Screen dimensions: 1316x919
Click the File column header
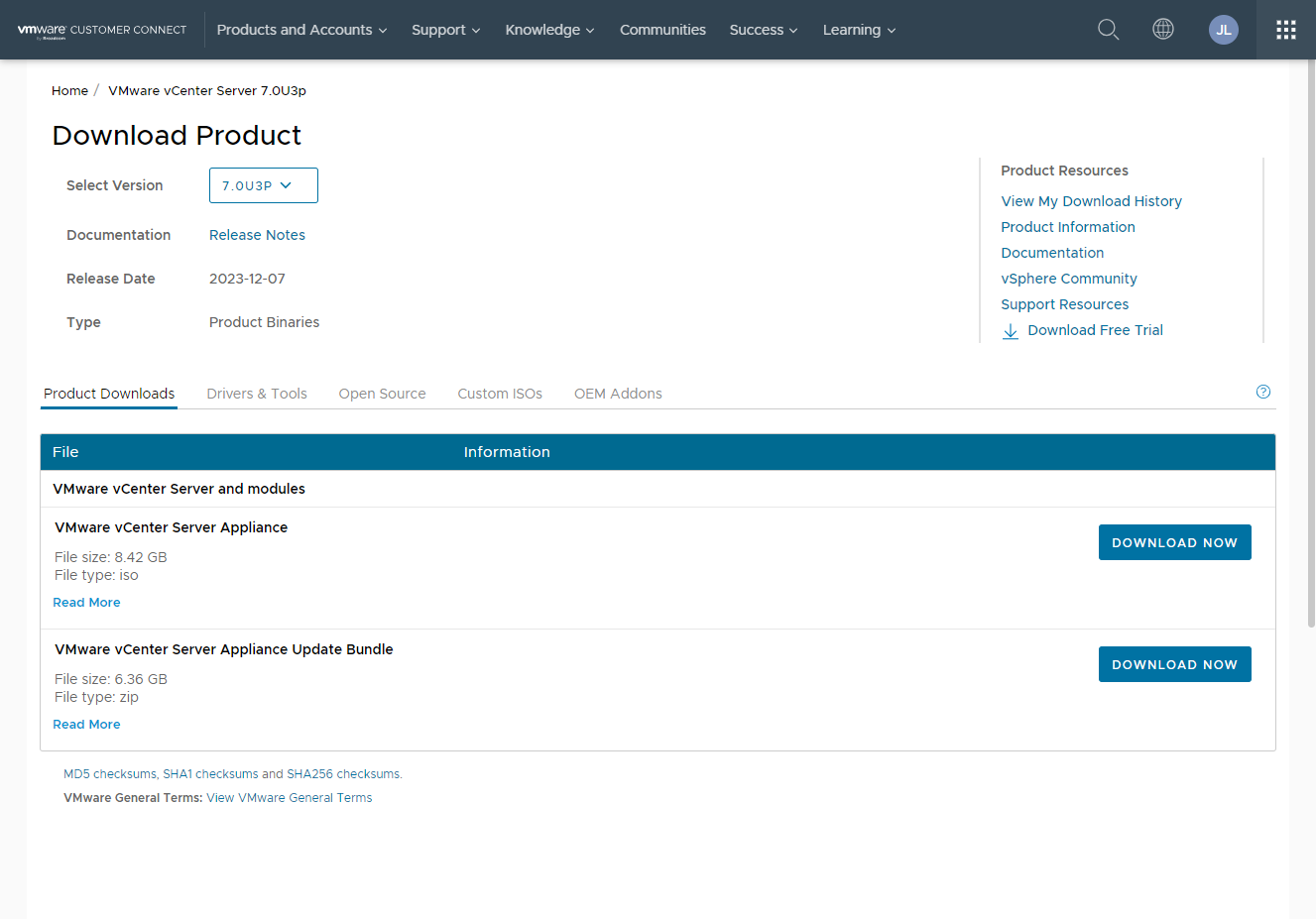pos(65,452)
